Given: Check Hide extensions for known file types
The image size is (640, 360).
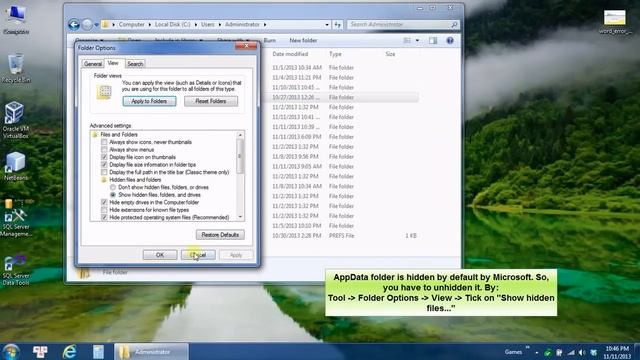Looking at the screenshot, I should click(104, 210).
